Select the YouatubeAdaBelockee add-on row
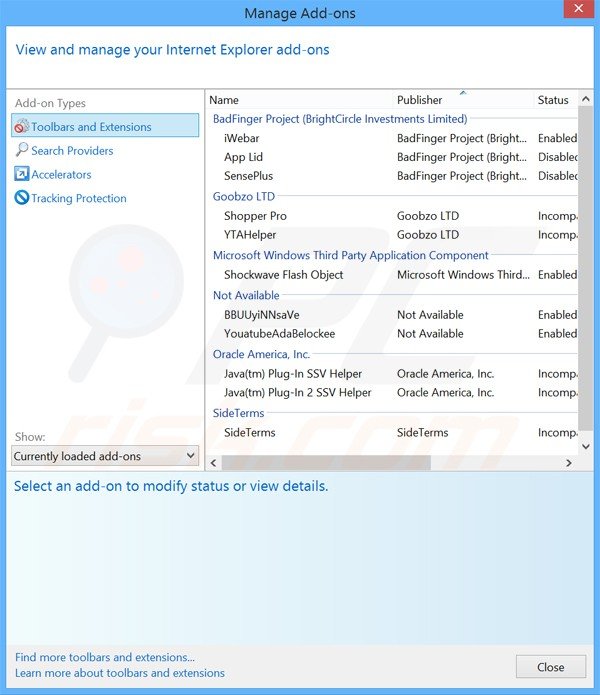Screen dimensions: 600x695 click(392, 333)
